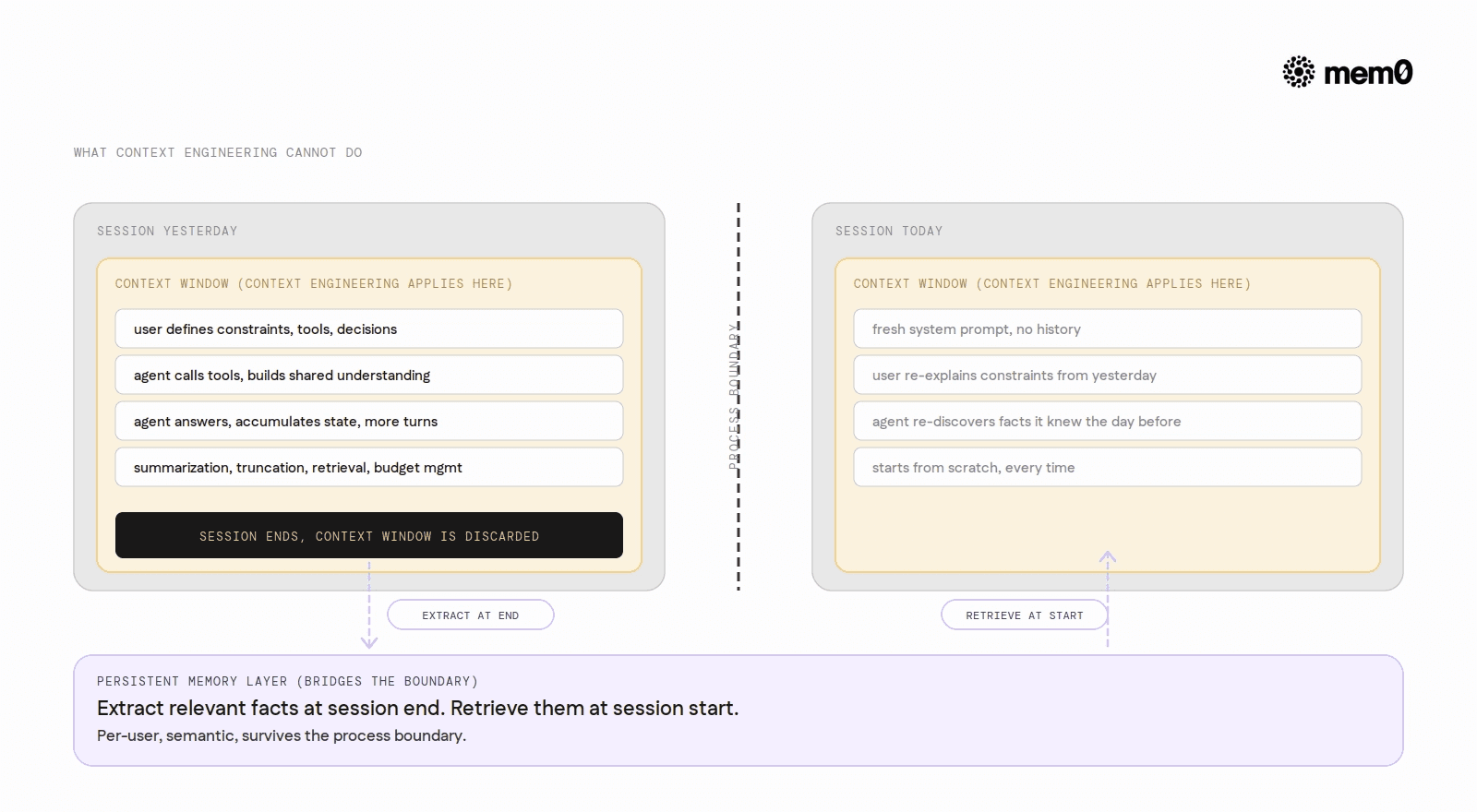Click the persistent memory layer headline text
The height and width of the screenshot is (812, 1477).
tap(417, 709)
